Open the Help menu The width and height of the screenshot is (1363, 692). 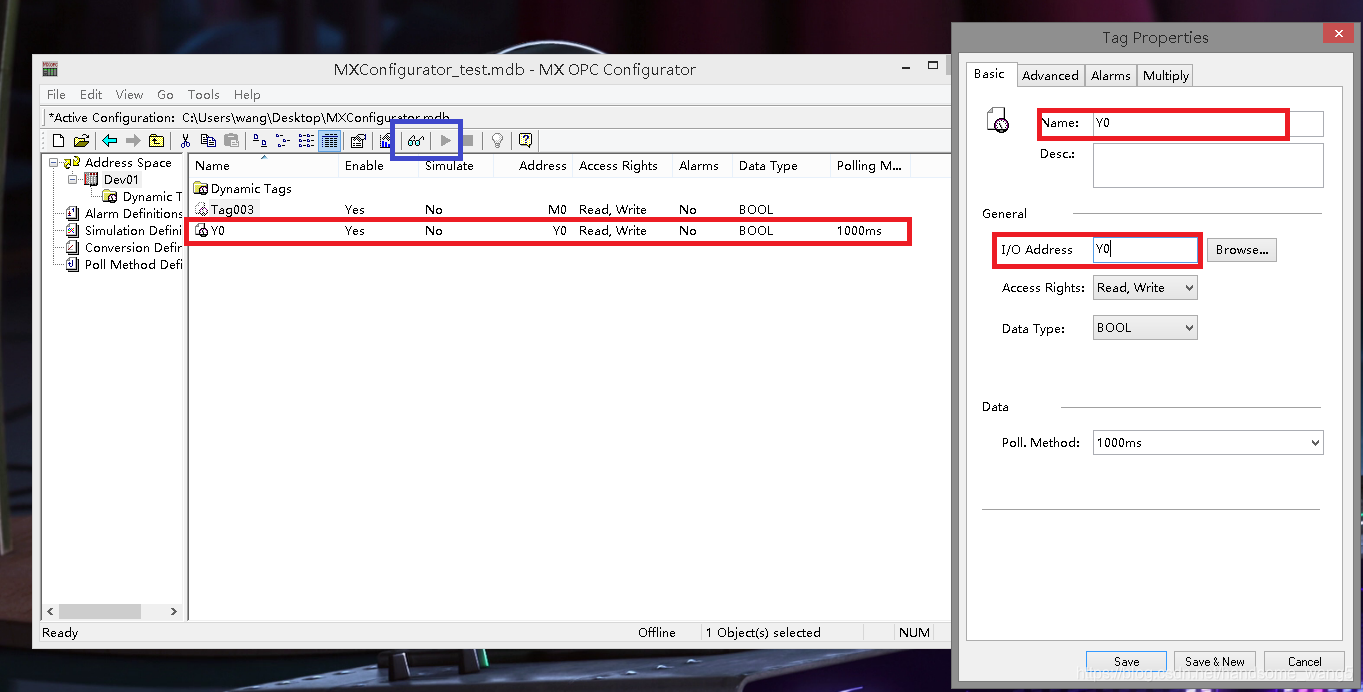coord(247,95)
